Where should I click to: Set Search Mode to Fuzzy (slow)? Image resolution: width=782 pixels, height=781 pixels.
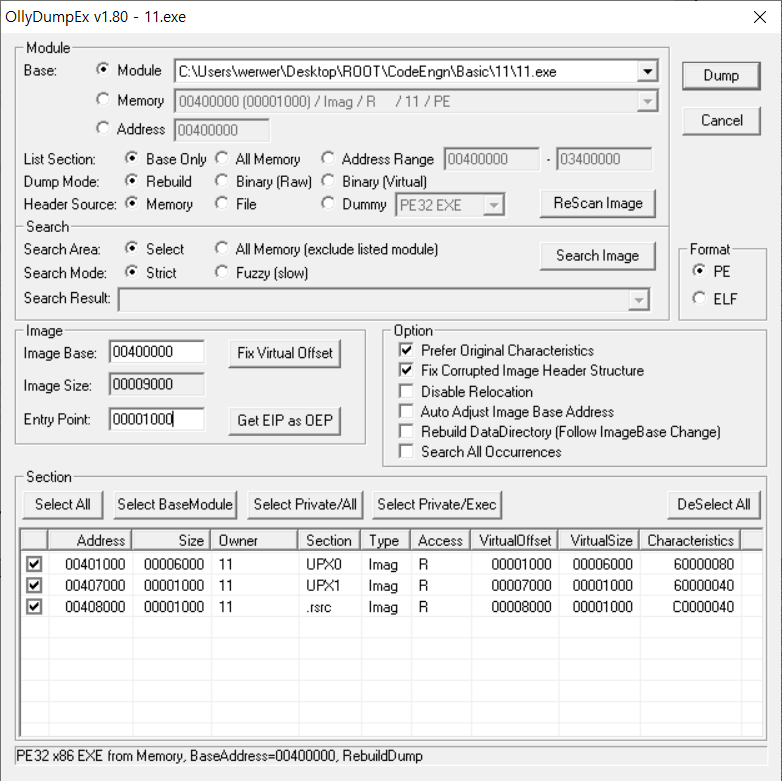(x=221, y=272)
